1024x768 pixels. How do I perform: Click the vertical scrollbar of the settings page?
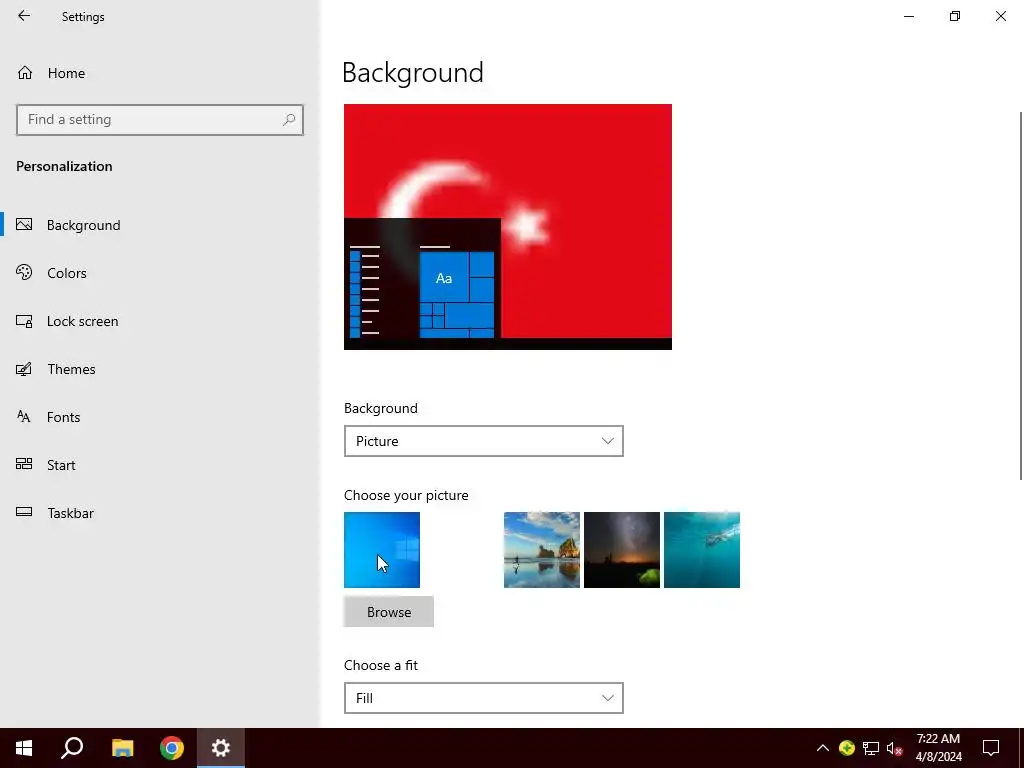(1021, 296)
